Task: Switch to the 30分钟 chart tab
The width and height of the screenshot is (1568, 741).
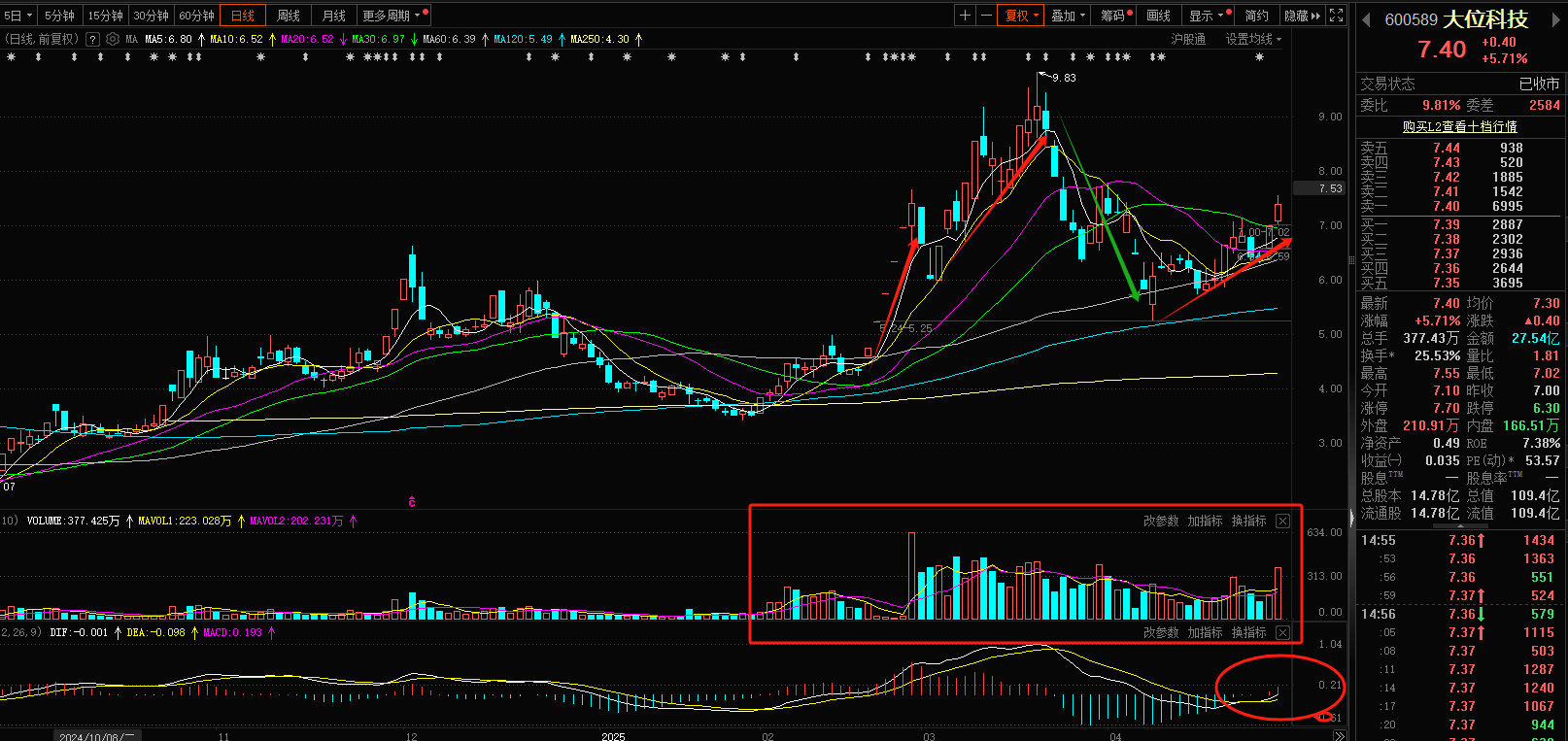Action: [x=151, y=16]
